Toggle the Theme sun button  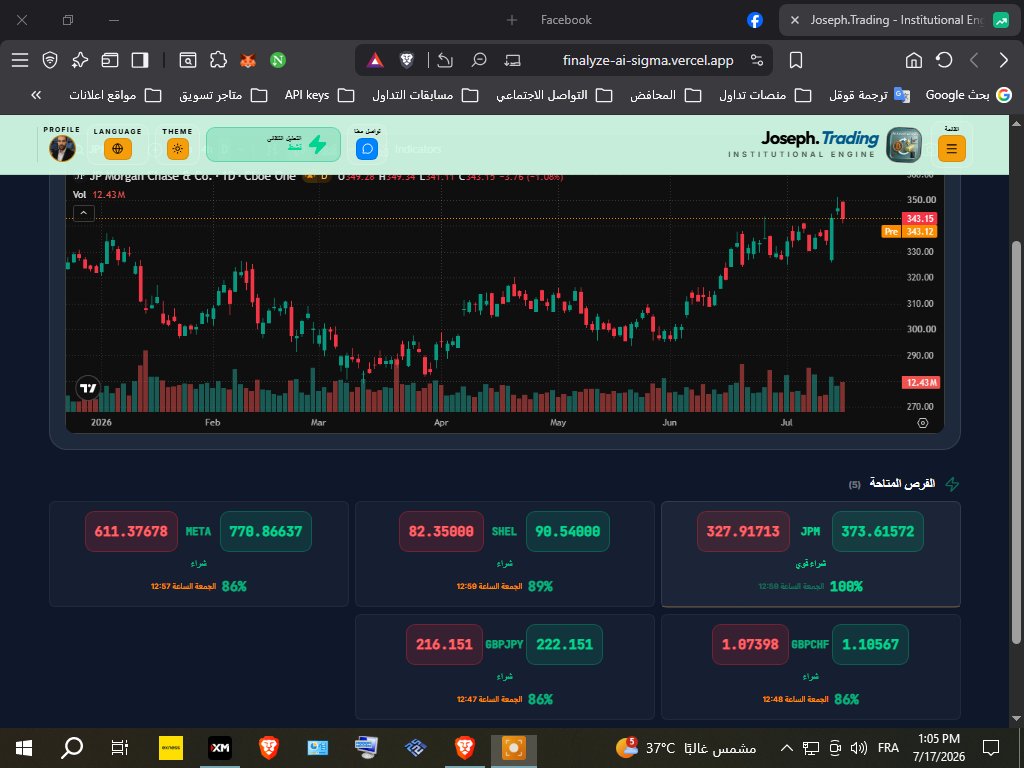177,149
